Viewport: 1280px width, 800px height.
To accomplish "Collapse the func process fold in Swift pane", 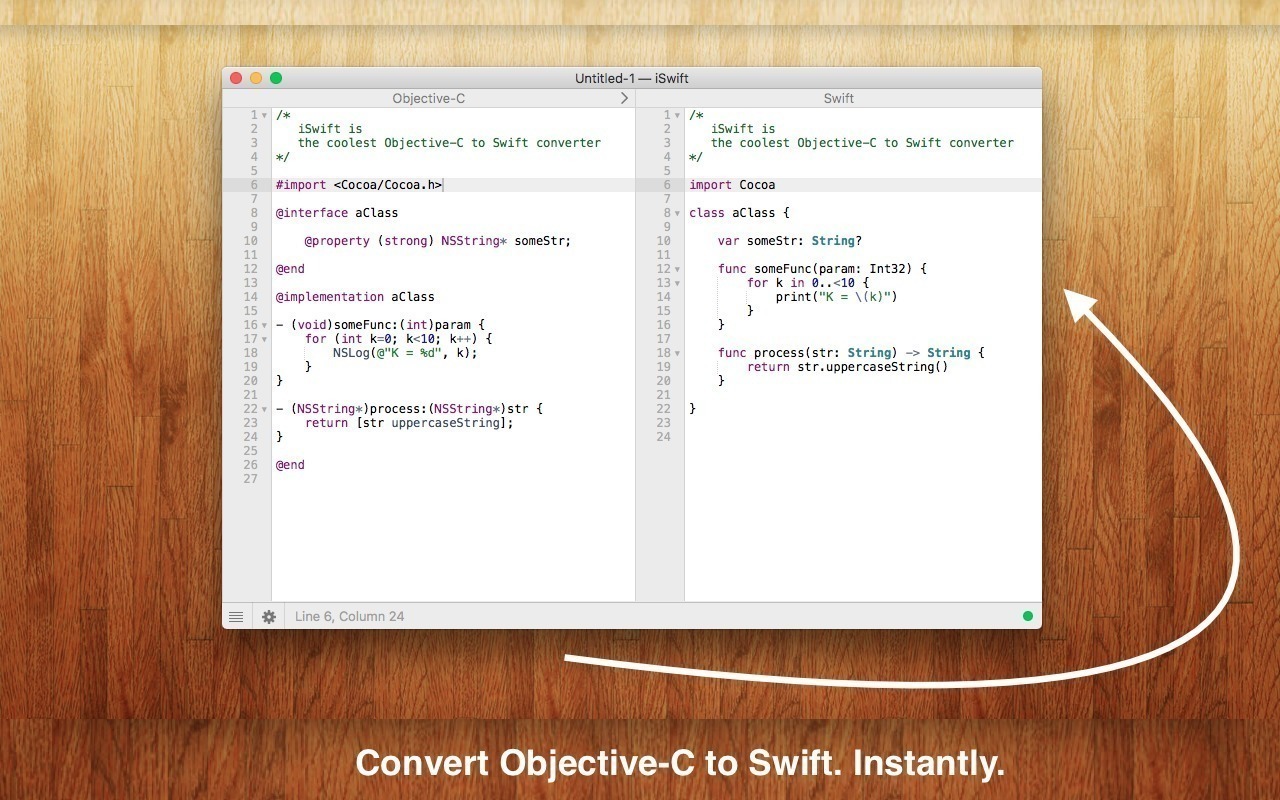I will click(677, 354).
